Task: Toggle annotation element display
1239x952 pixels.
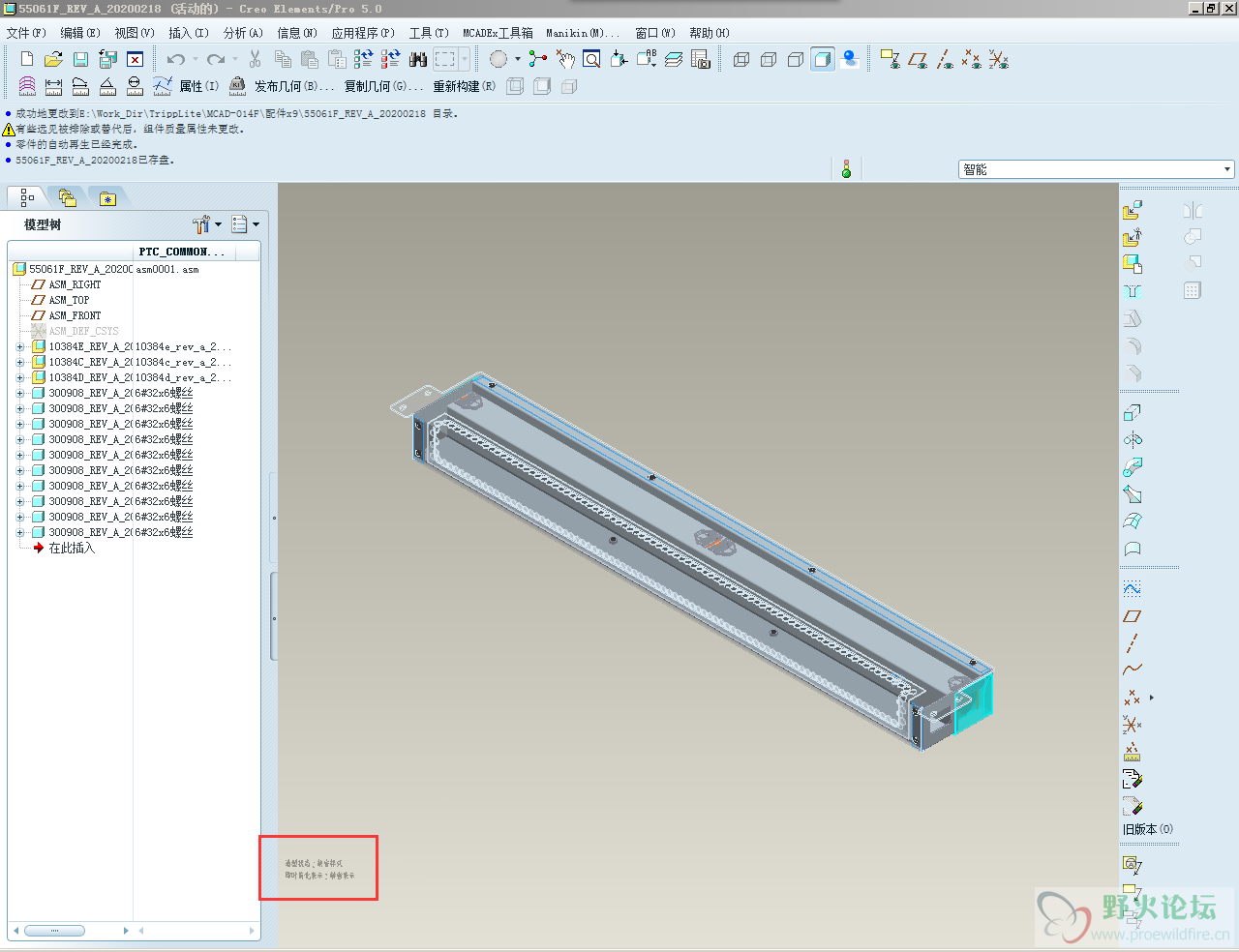Action: (x=891, y=59)
